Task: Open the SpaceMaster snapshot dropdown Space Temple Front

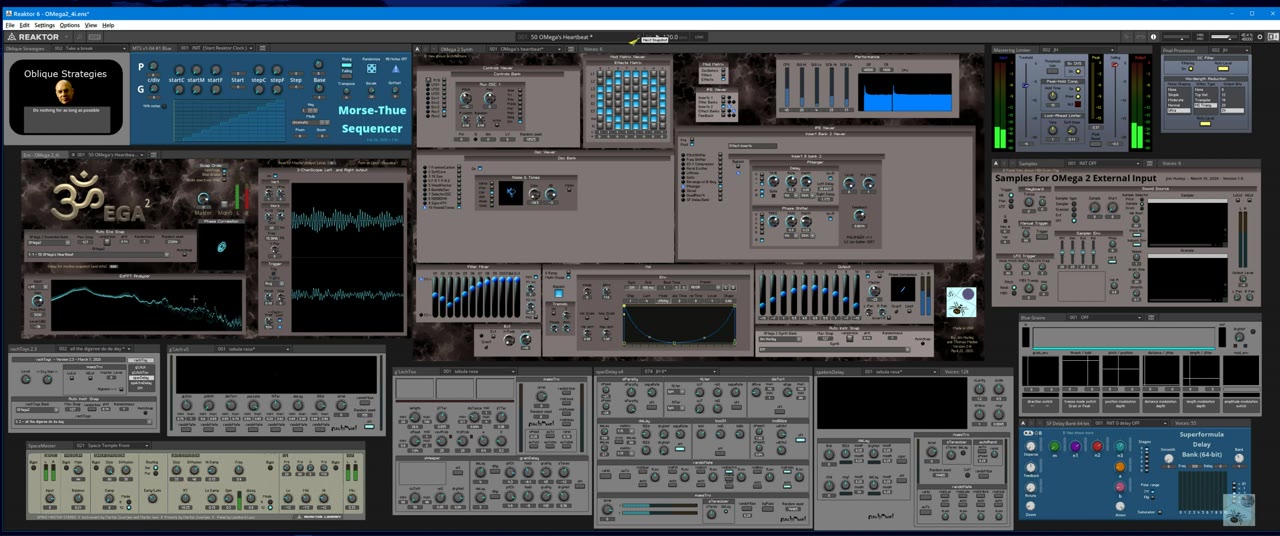Action: click(x=112, y=445)
